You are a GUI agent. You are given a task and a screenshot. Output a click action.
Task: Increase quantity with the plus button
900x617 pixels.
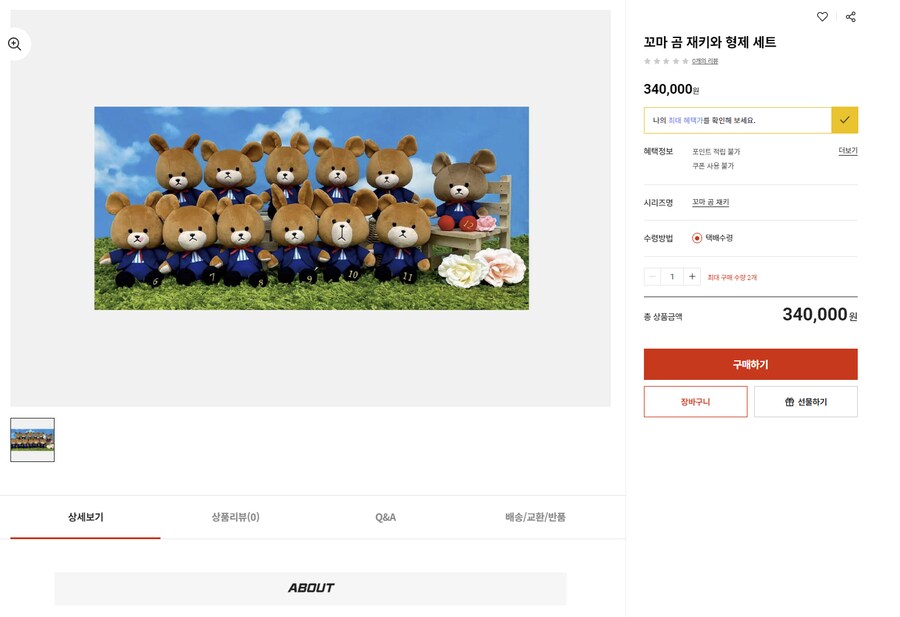(692, 276)
